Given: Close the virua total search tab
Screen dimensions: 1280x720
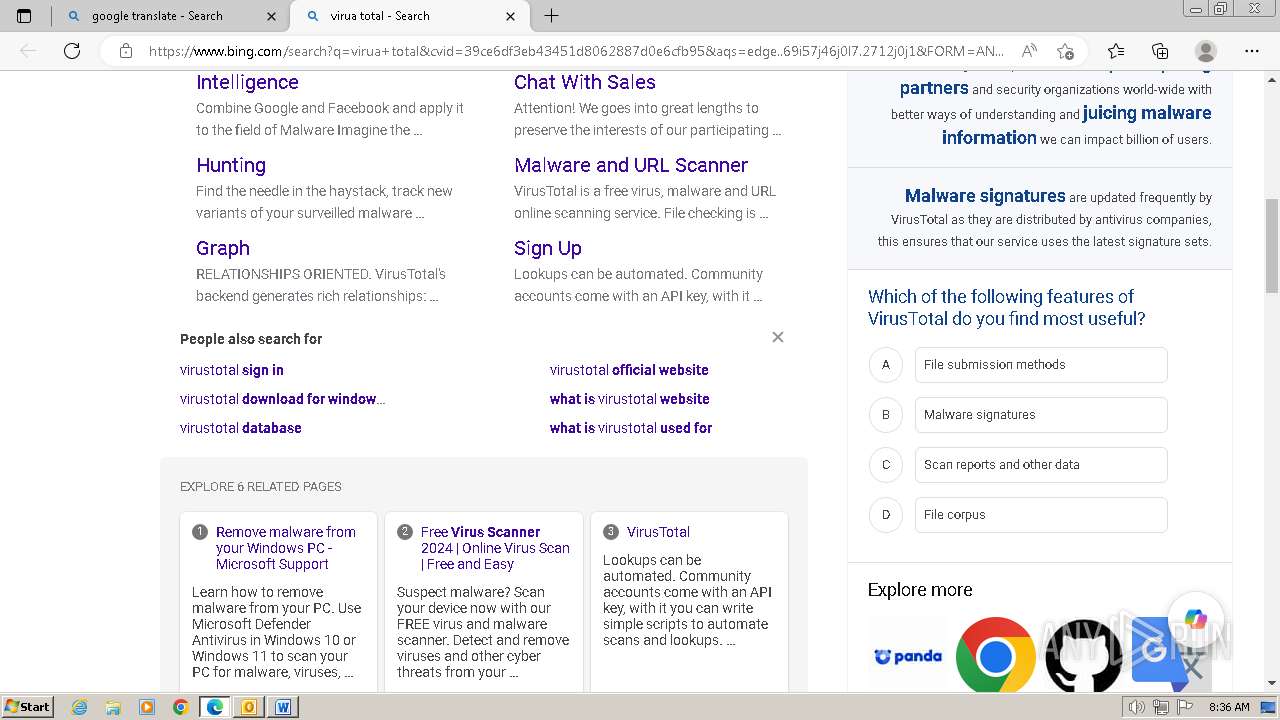Looking at the screenshot, I should coord(511,16).
